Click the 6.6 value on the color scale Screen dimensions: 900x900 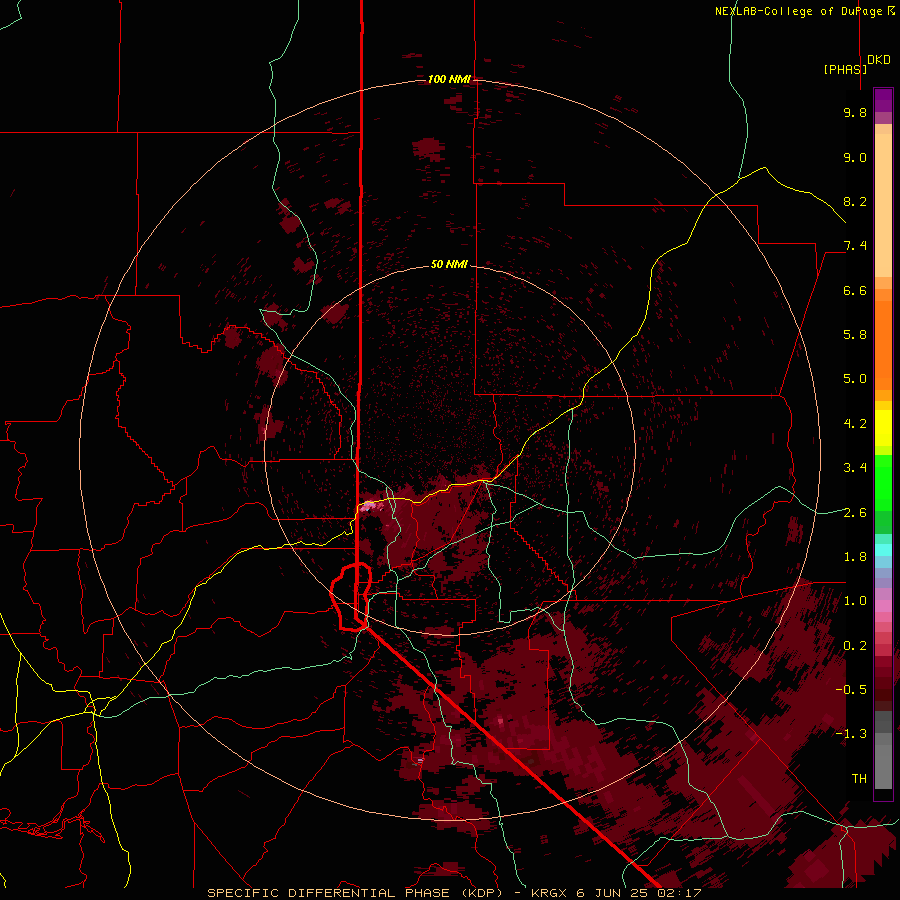click(855, 290)
